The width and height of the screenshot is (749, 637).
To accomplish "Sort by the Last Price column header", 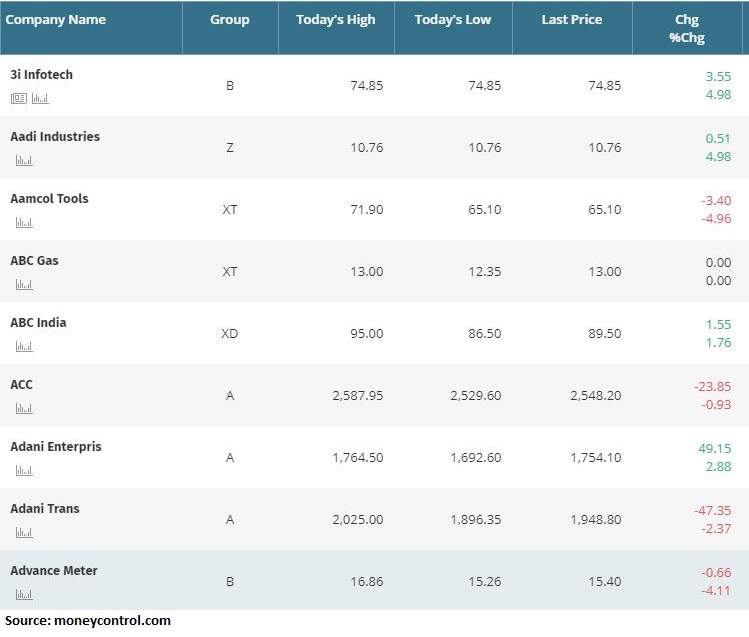I will (572, 20).
